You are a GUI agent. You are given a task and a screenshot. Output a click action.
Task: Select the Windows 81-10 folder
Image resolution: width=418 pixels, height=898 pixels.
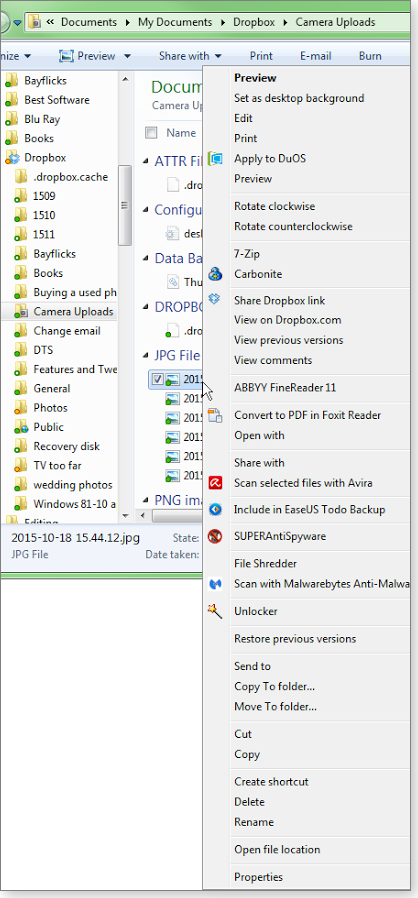[x=74, y=504]
